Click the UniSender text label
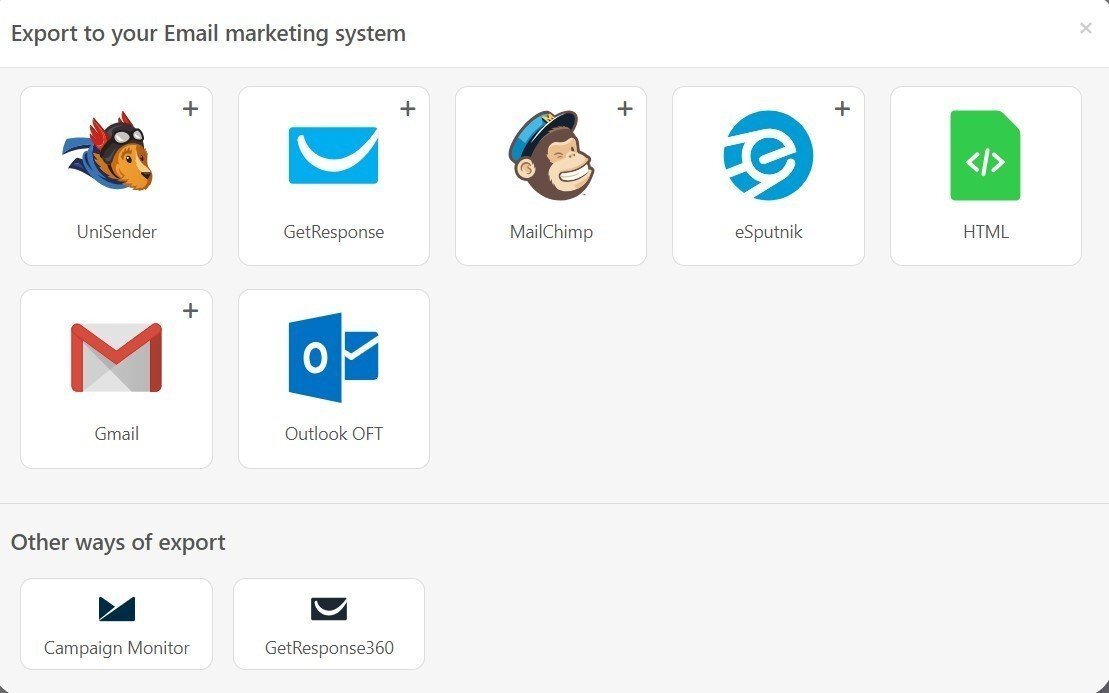 coord(116,232)
